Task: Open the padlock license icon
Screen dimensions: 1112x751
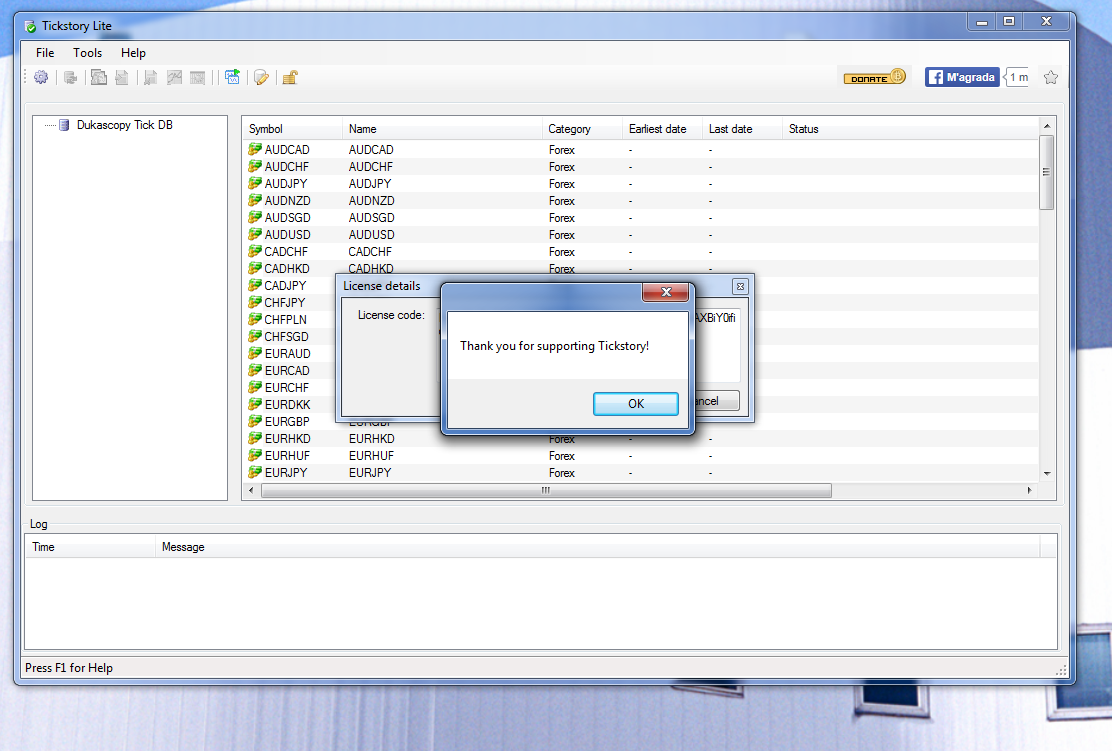Action: (290, 77)
